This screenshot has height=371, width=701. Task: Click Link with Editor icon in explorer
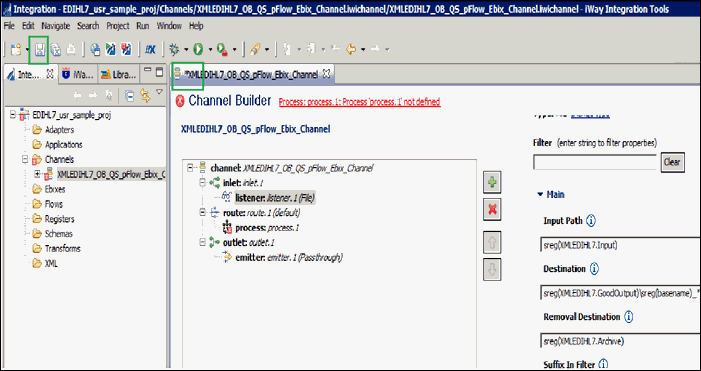tap(145, 95)
